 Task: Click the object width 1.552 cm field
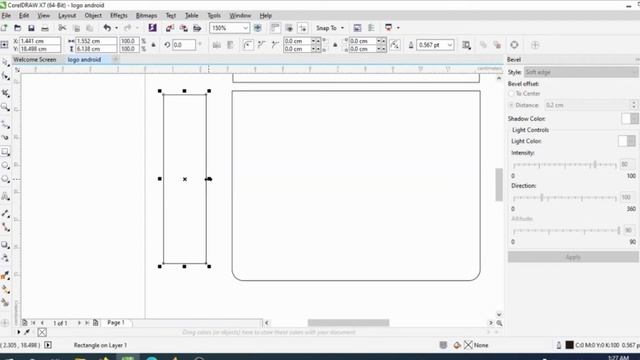[x=96, y=41]
